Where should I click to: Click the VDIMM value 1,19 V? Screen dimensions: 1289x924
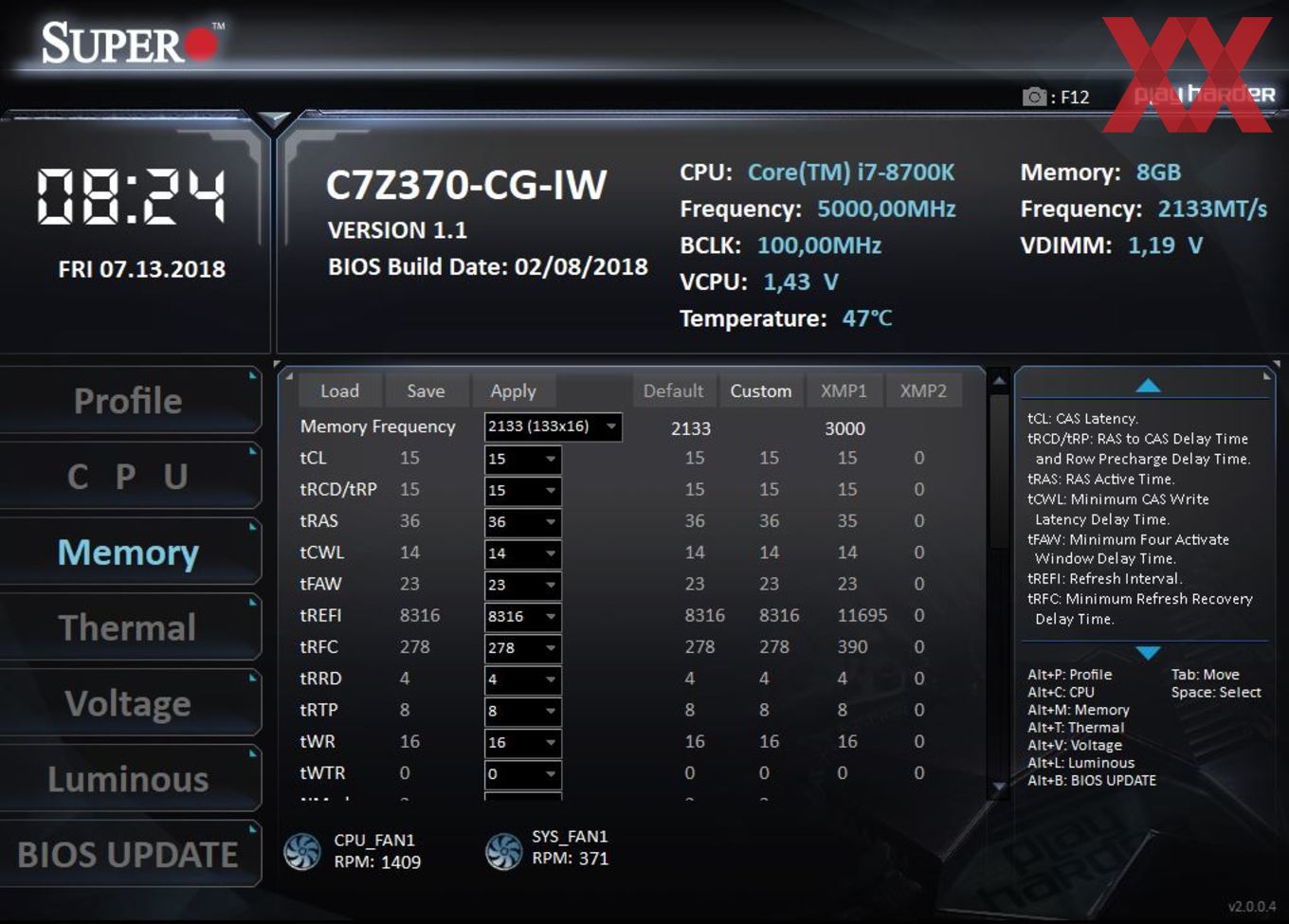[1165, 245]
